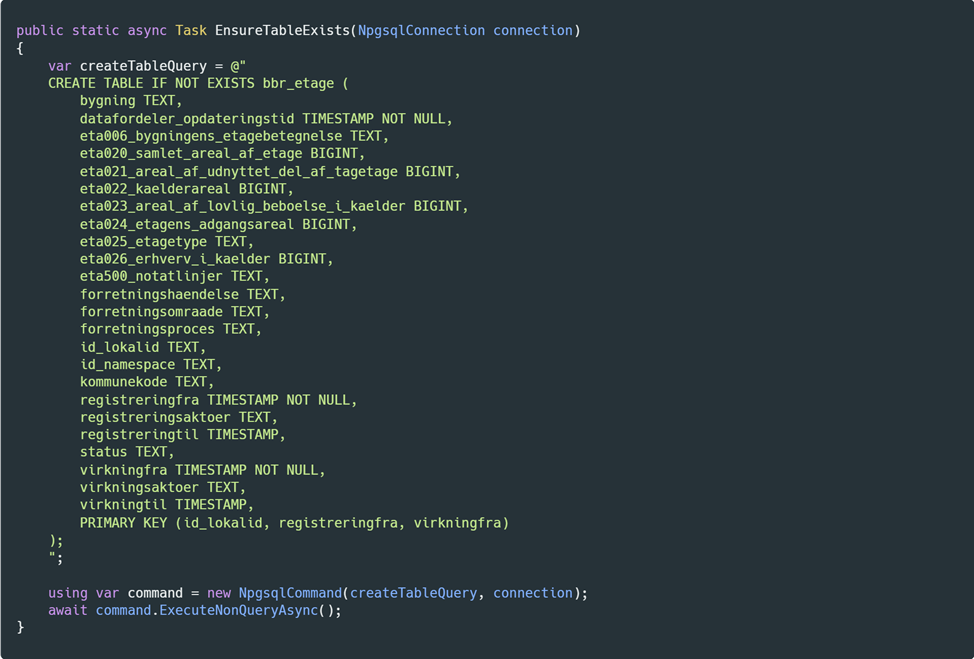Click the eta500_notatlinjer column name
This screenshot has height=659, width=974.
pyautogui.click(x=151, y=277)
